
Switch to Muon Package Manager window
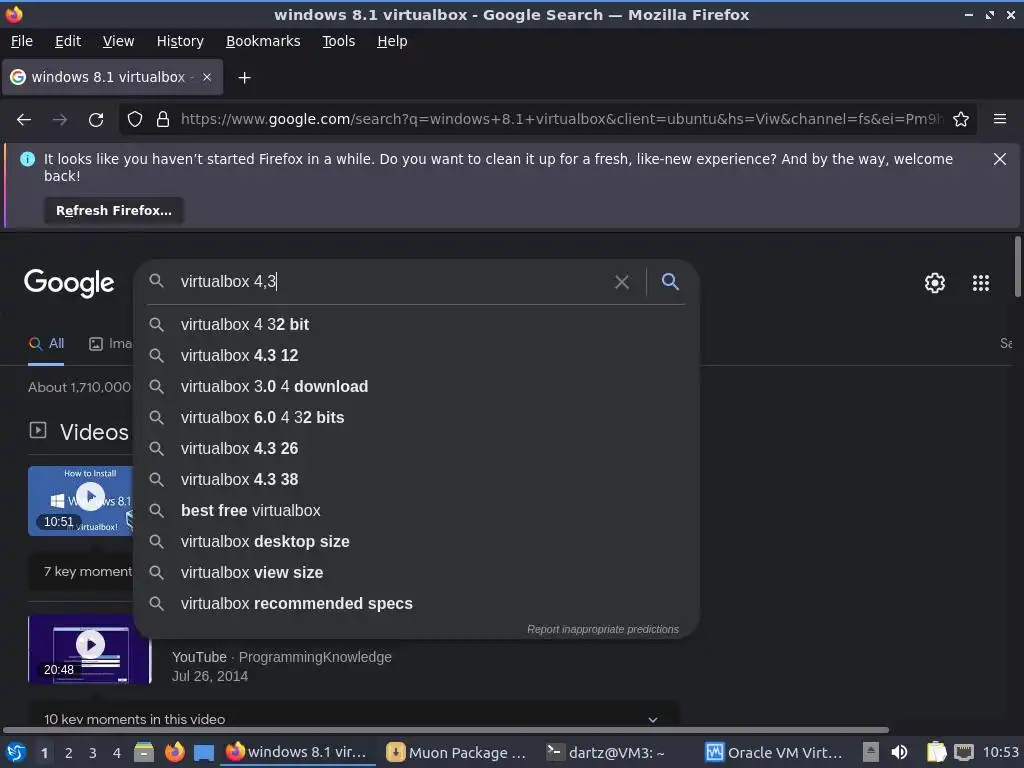457,753
